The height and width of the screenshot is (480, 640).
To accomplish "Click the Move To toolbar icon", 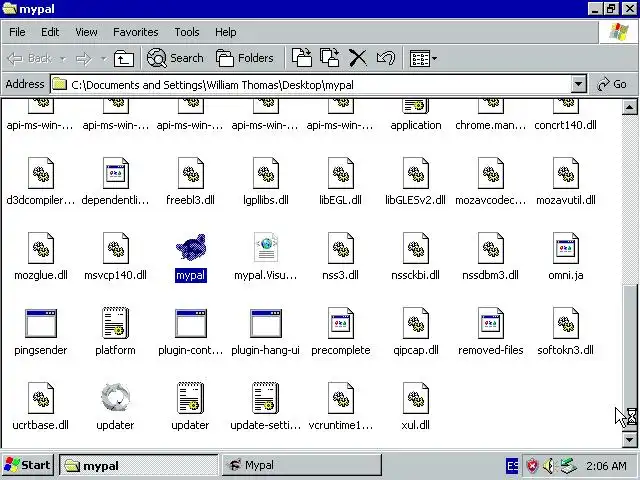I will (302, 58).
